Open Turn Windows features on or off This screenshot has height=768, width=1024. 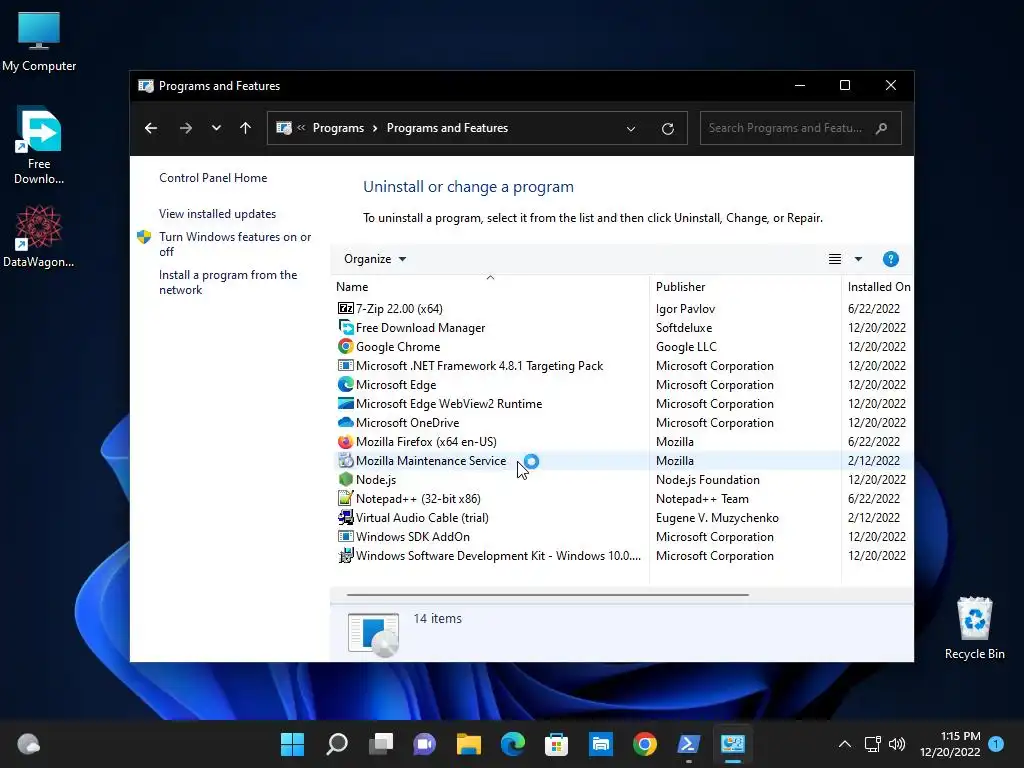point(235,244)
